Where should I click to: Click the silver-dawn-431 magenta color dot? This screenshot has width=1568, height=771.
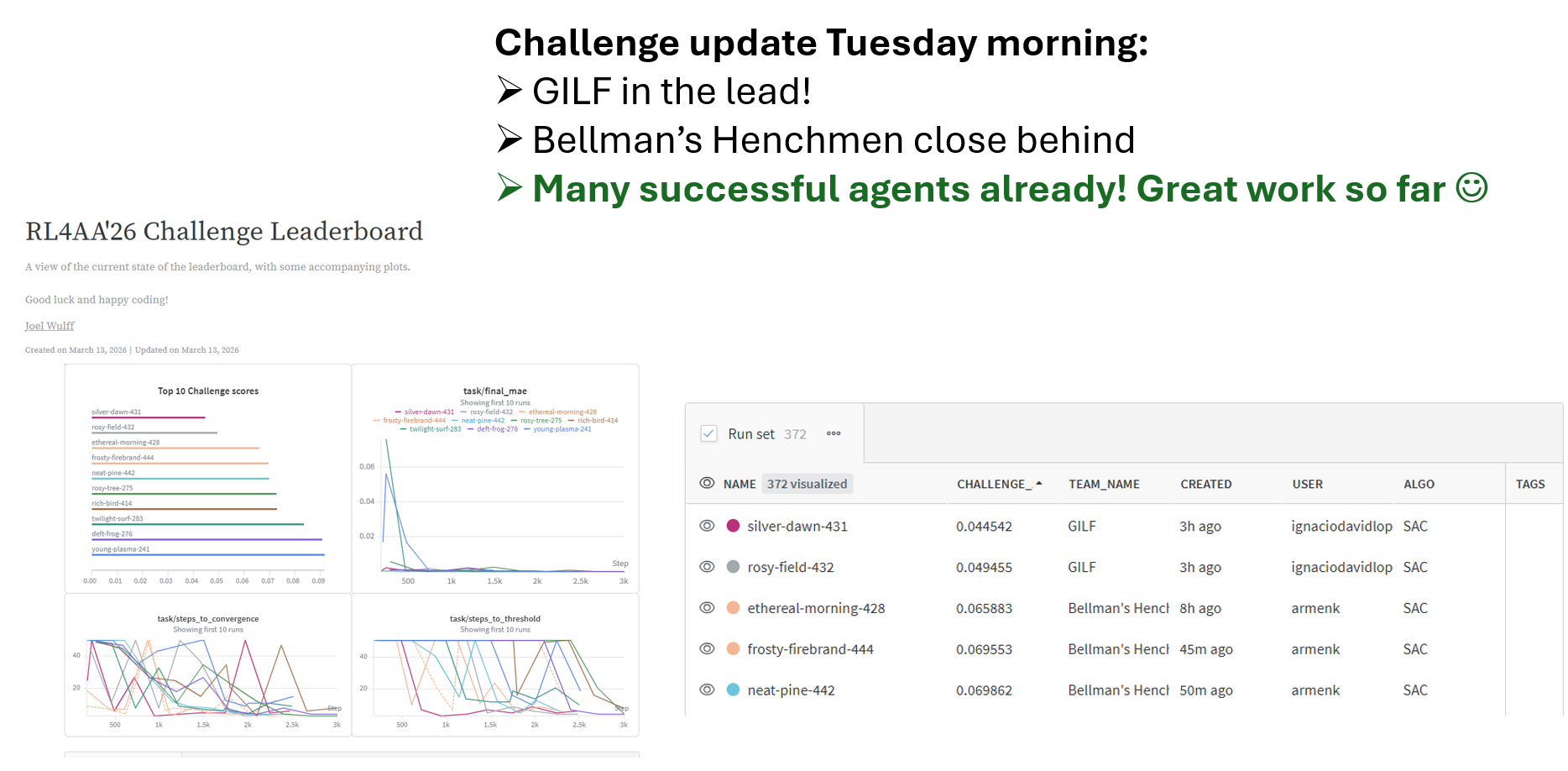(733, 526)
